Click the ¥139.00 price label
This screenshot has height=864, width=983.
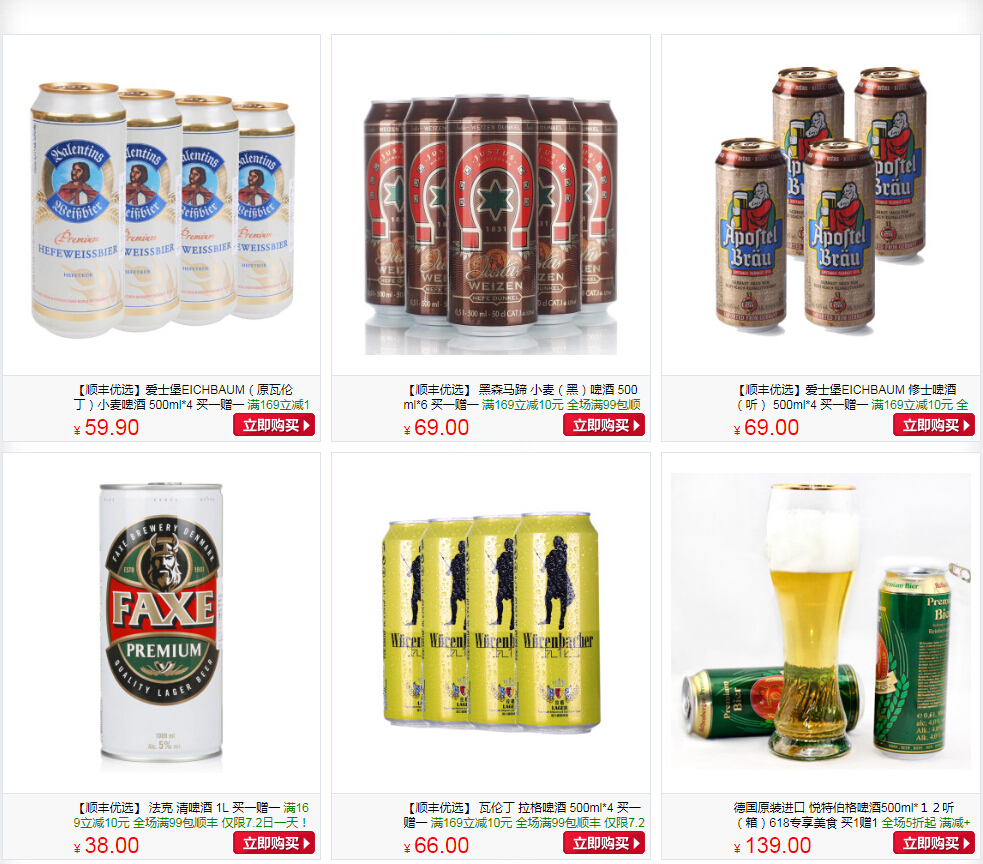772,845
